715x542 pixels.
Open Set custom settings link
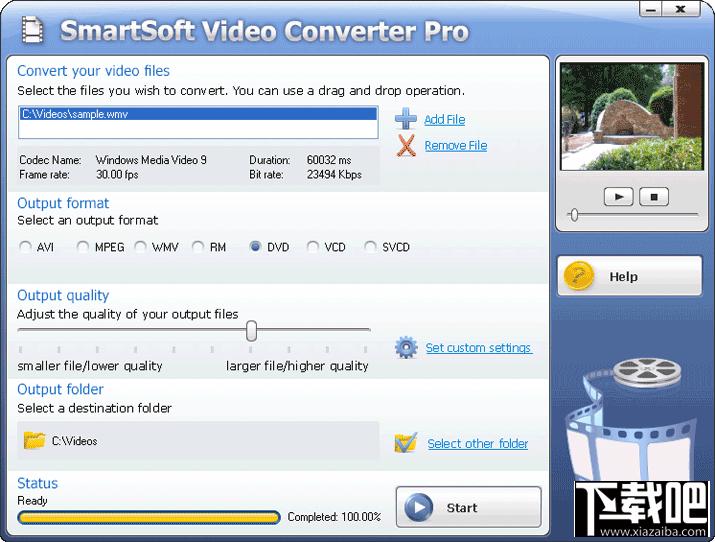point(478,348)
